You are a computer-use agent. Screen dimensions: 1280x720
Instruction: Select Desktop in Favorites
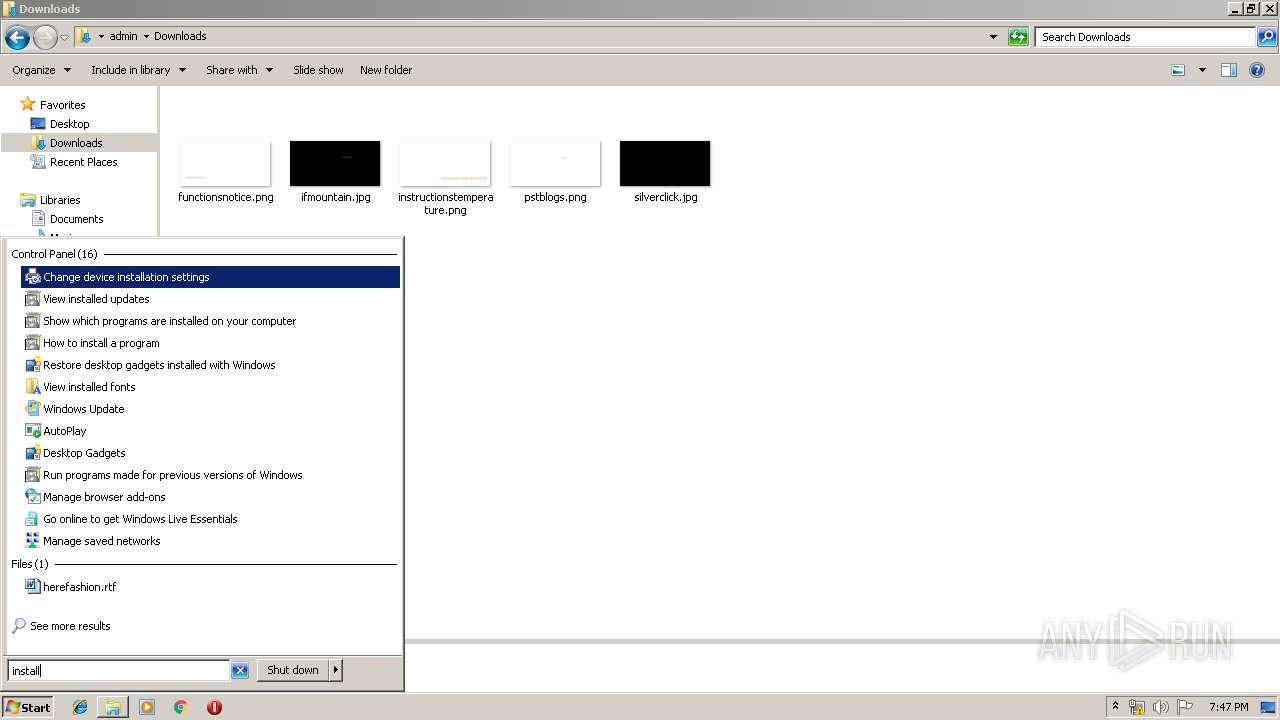[69, 124]
